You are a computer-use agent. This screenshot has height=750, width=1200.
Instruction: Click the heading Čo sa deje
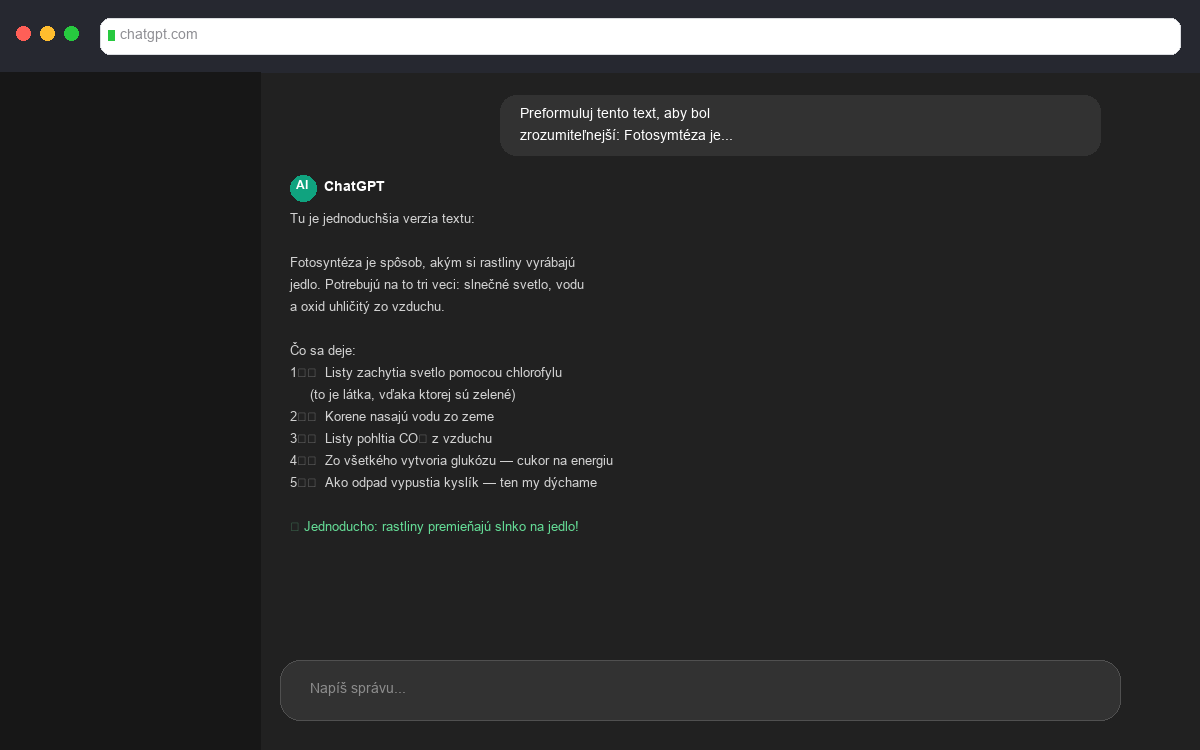(322, 350)
